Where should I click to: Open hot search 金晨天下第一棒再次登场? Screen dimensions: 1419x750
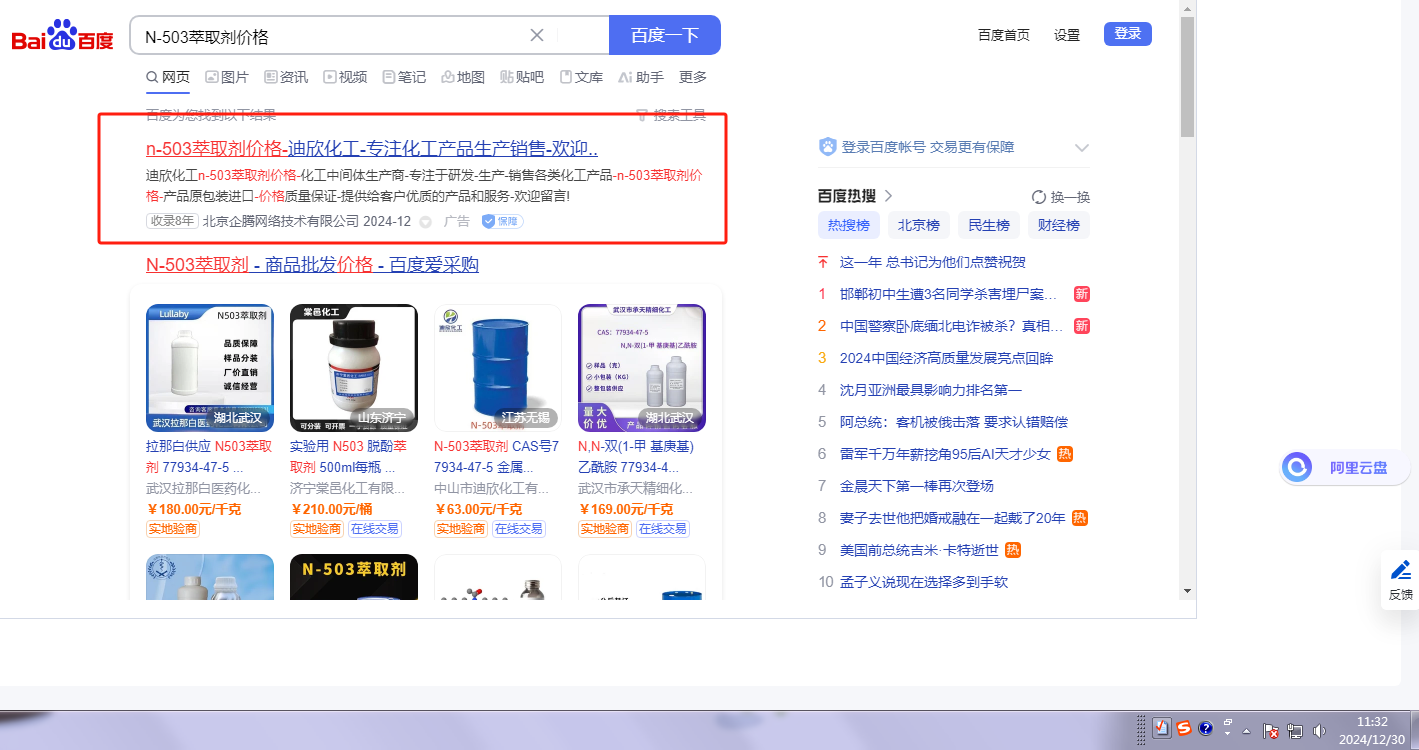(x=917, y=486)
